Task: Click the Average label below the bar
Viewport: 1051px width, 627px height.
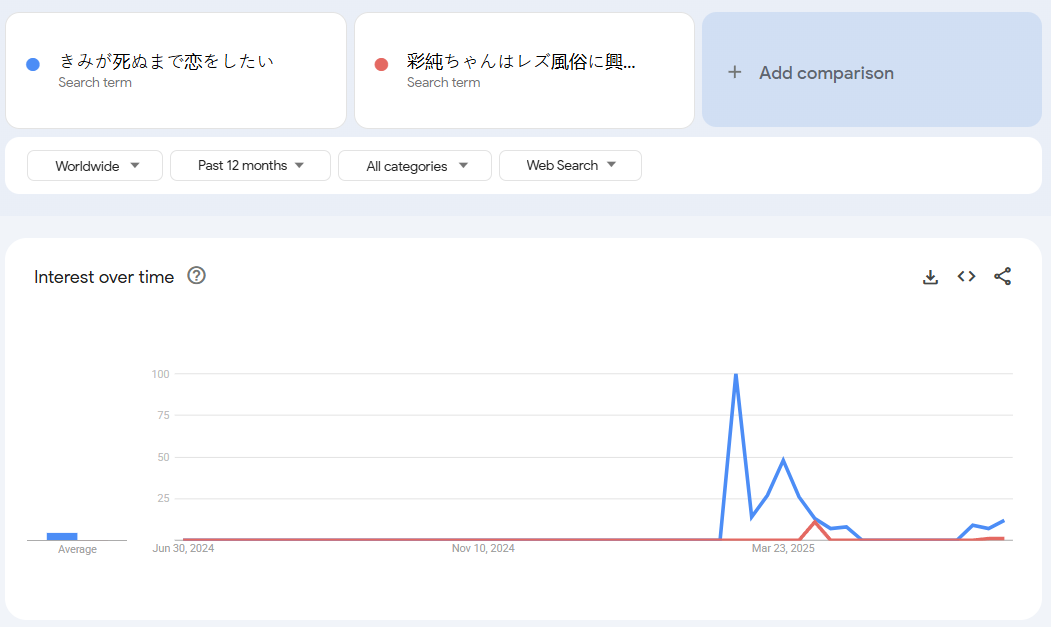Action: click(77, 549)
